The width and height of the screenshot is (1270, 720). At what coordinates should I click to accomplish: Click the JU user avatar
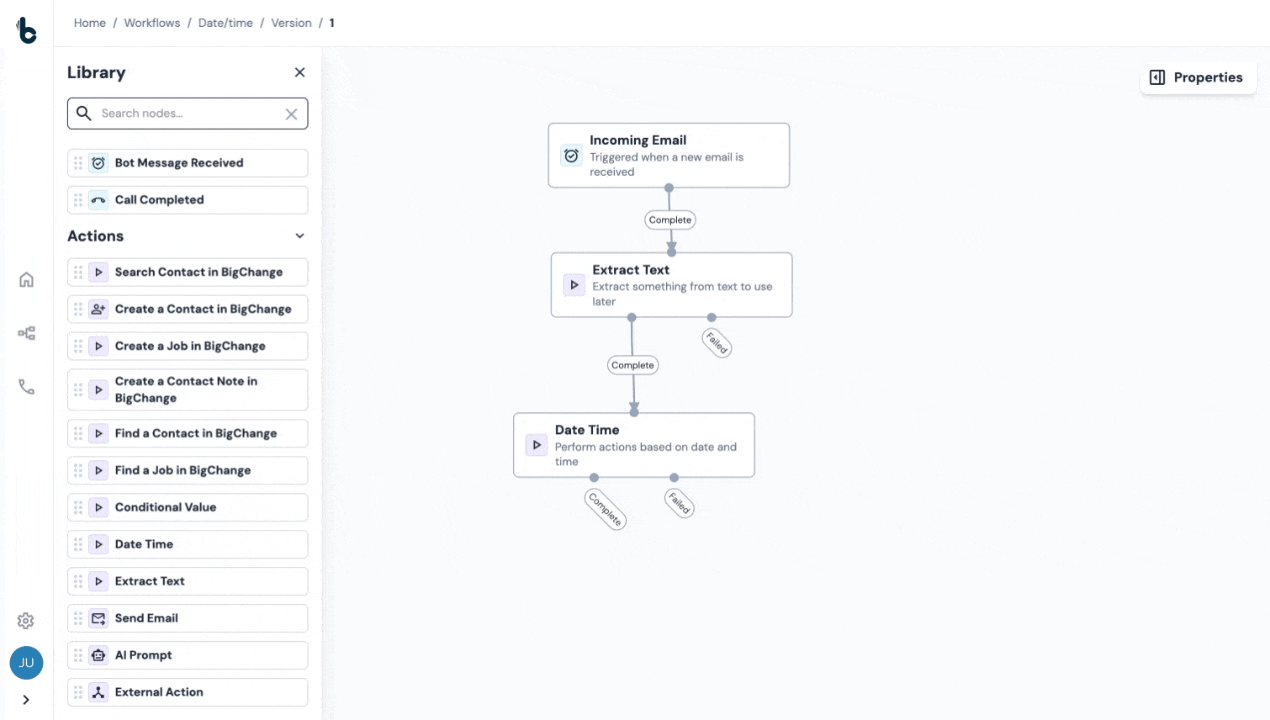pos(26,662)
